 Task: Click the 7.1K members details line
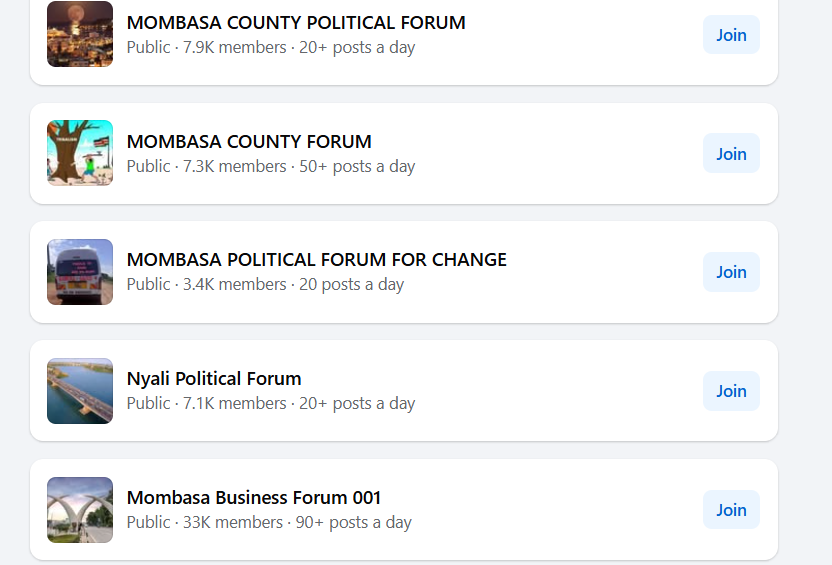271,403
